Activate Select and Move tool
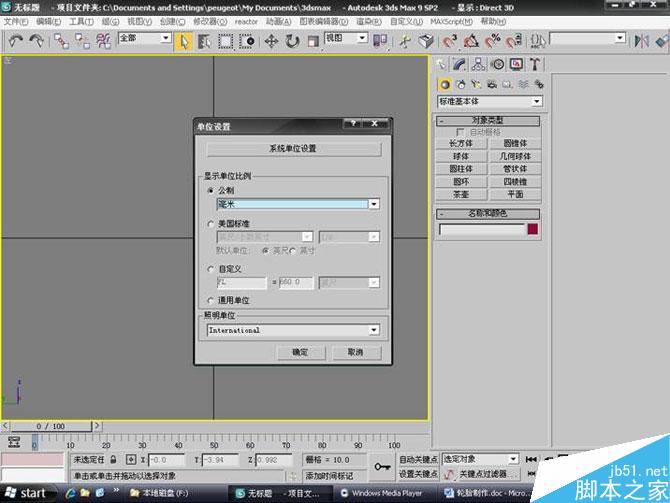 click(x=271, y=41)
